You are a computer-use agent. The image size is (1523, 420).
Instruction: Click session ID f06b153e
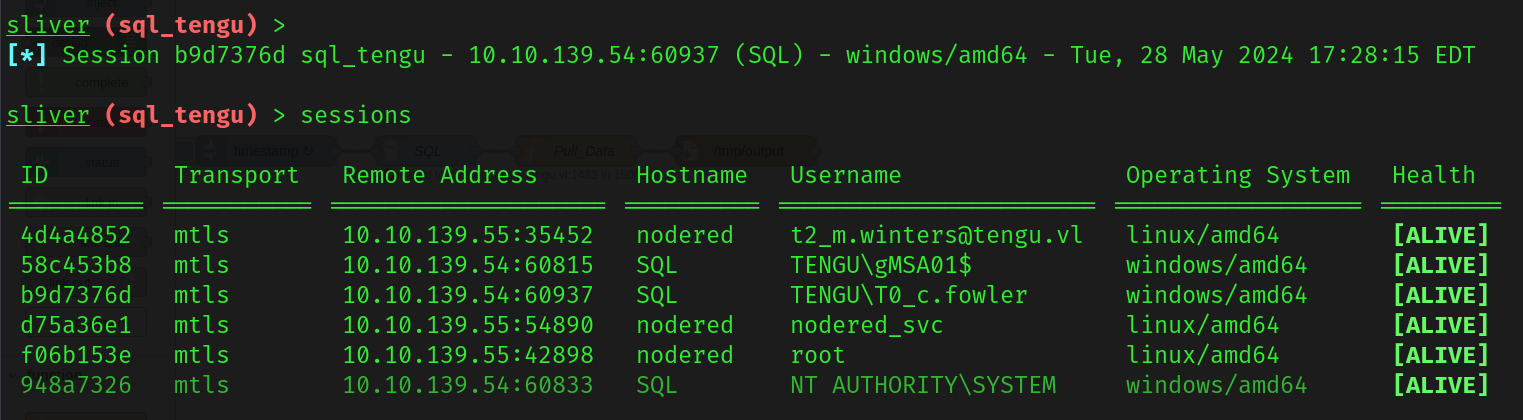tap(76, 356)
